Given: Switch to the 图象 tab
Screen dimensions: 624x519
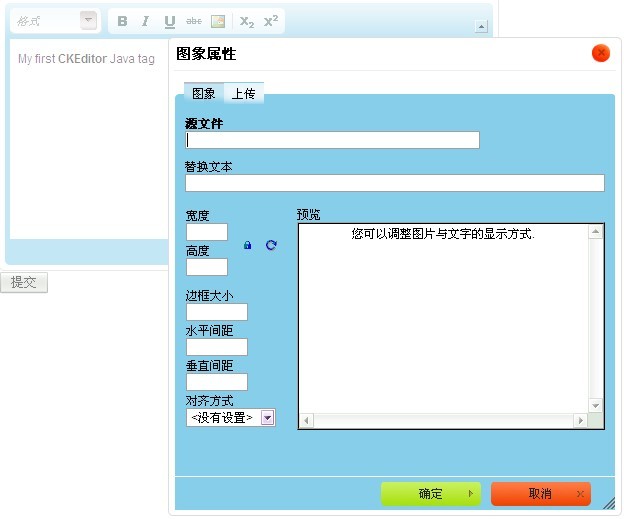Looking at the screenshot, I should (x=203, y=94).
